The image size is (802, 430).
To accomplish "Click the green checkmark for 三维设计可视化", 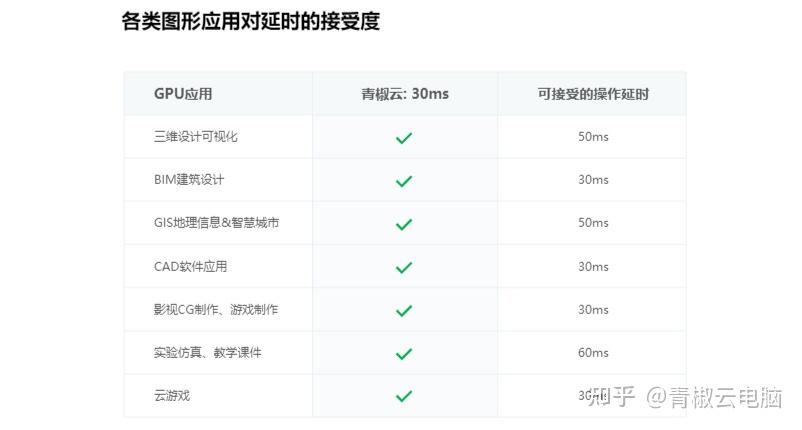I will click(x=404, y=138).
